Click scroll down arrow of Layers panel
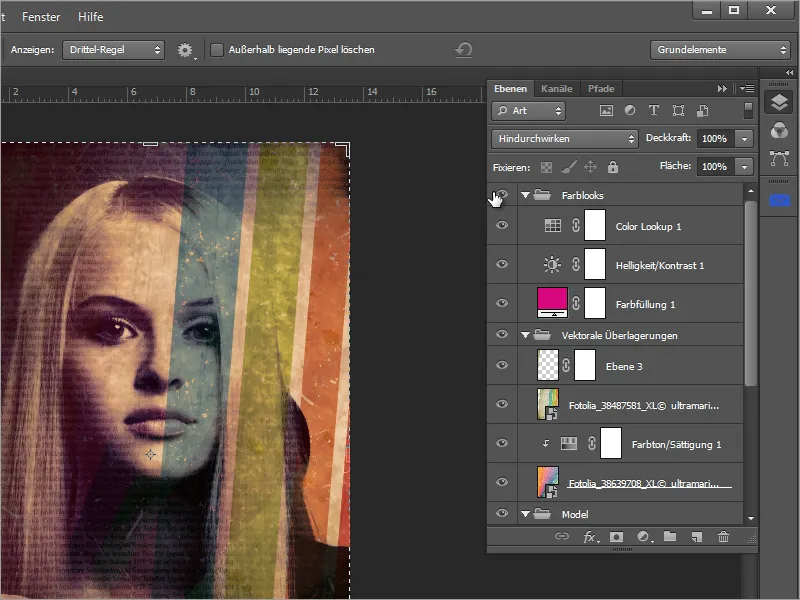 [751, 518]
